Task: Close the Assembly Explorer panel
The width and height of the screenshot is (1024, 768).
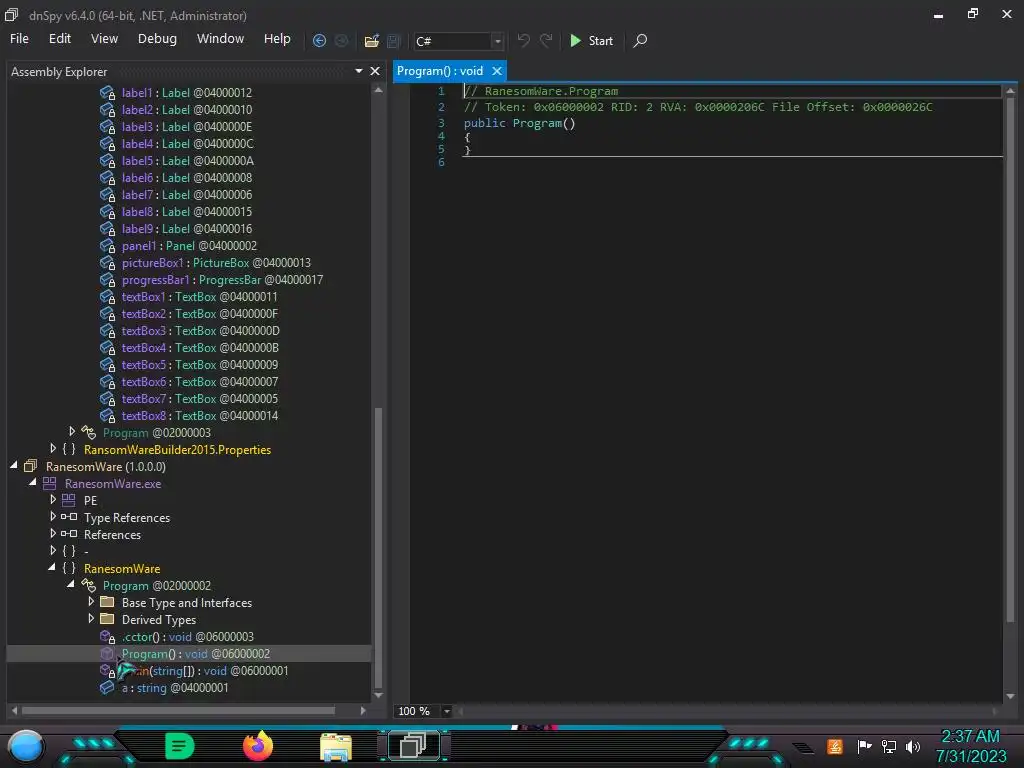Action: coord(375,71)
